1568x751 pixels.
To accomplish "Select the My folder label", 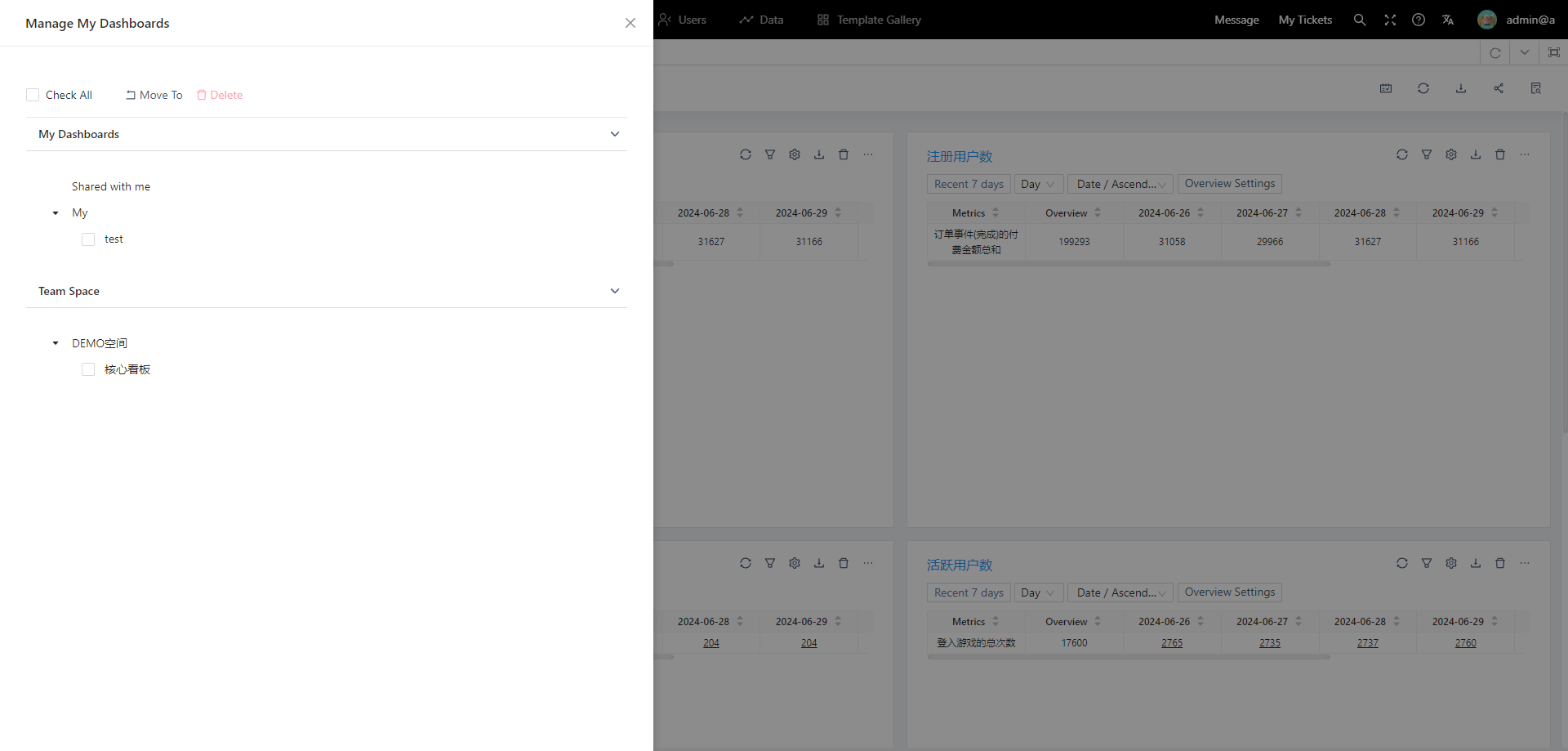I will pyautogui.click(x=79, y=212).
